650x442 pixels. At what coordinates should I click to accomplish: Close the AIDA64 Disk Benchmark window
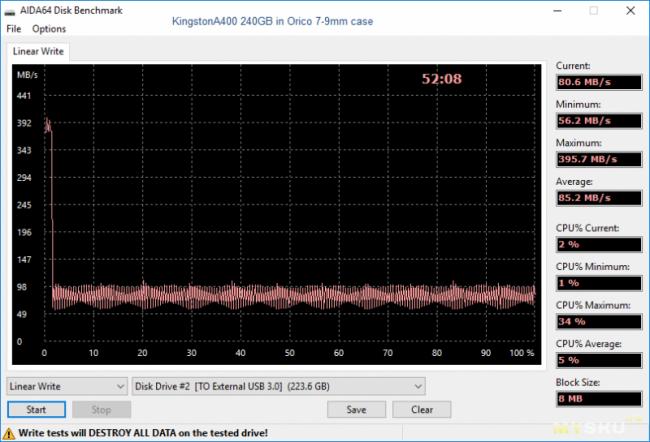point(631,11)
